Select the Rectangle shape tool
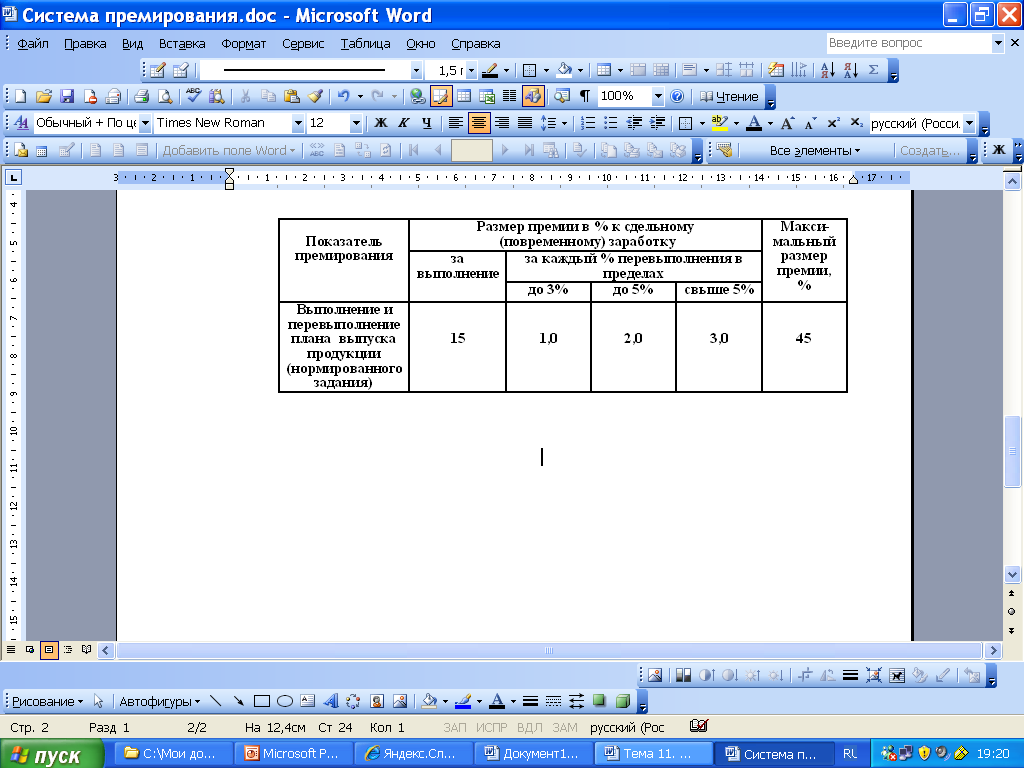 point(261,701)
